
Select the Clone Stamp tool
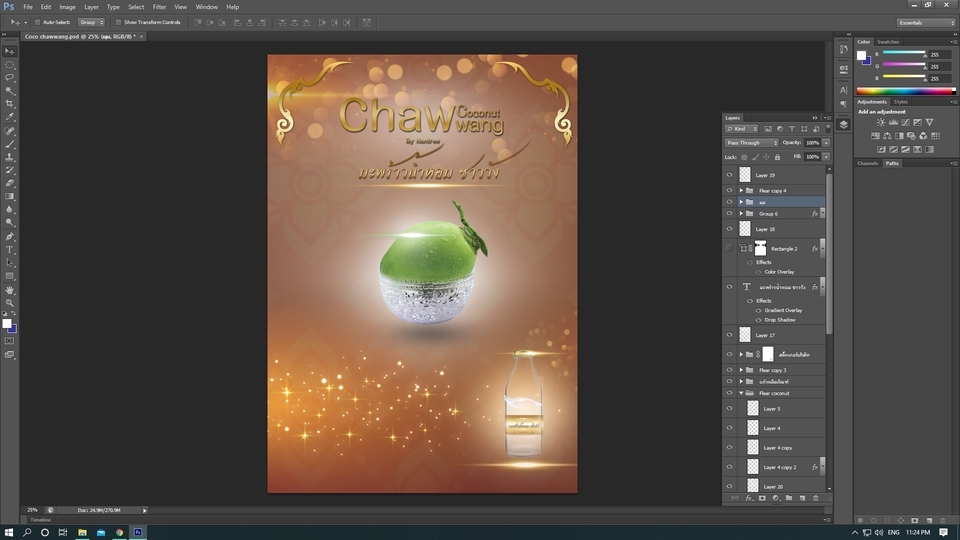(9, 157)
